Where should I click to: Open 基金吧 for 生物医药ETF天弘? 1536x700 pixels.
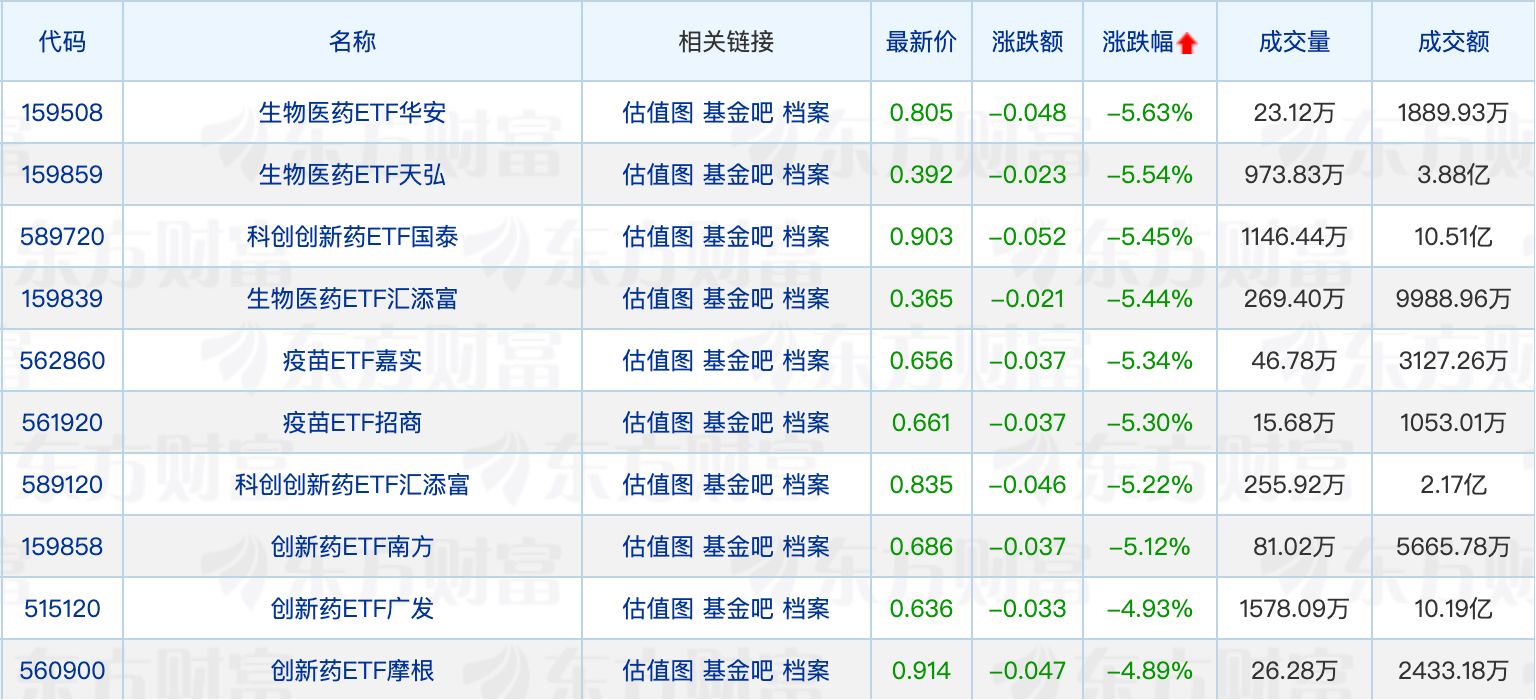[x=738, y=175]
